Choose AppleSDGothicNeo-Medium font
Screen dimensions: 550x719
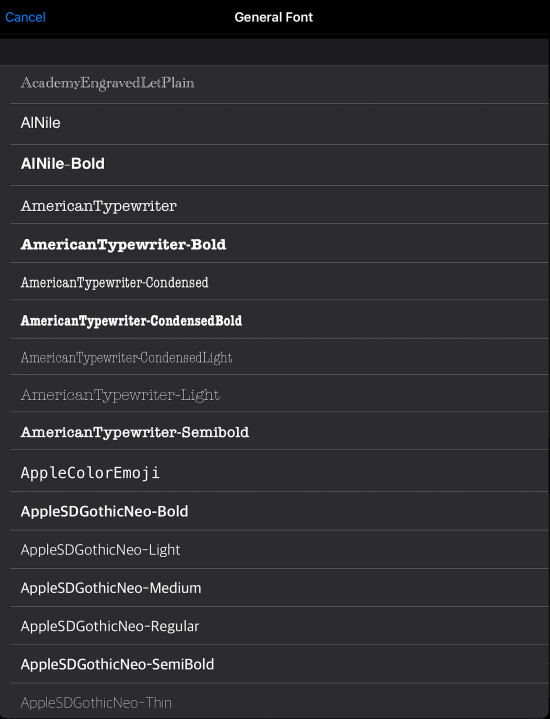coord(275,587)
